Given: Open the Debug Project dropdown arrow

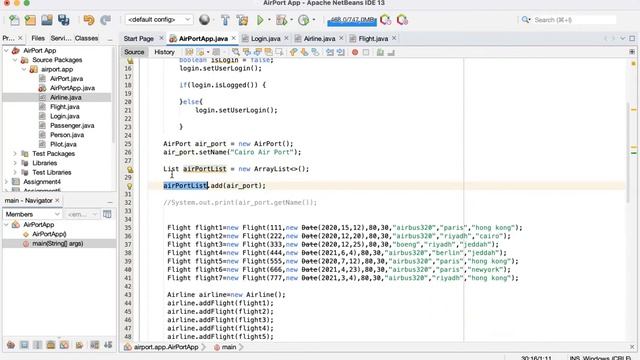Looking at the screenshot, I should 291,20.
